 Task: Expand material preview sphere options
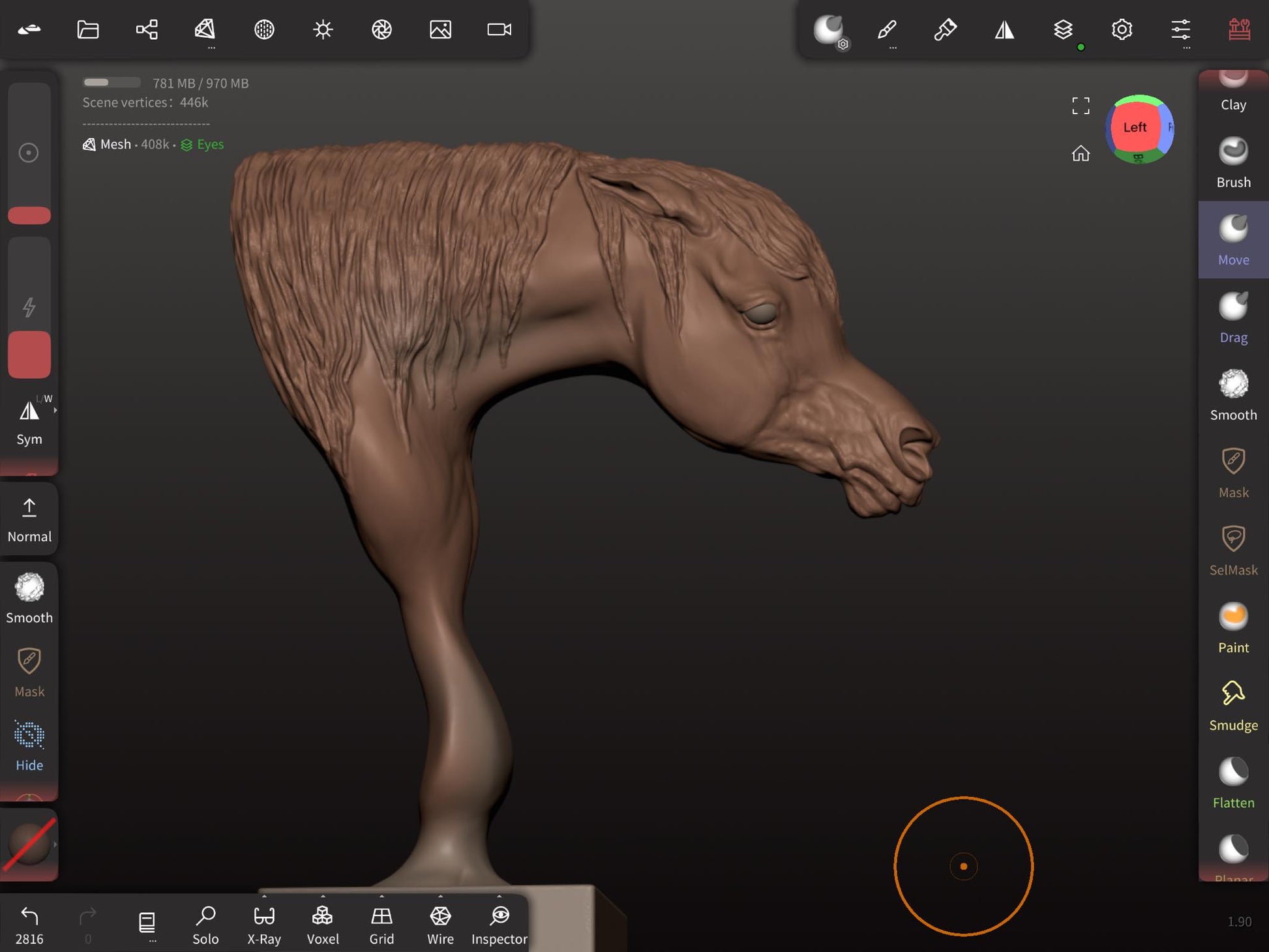coord(55,844)
